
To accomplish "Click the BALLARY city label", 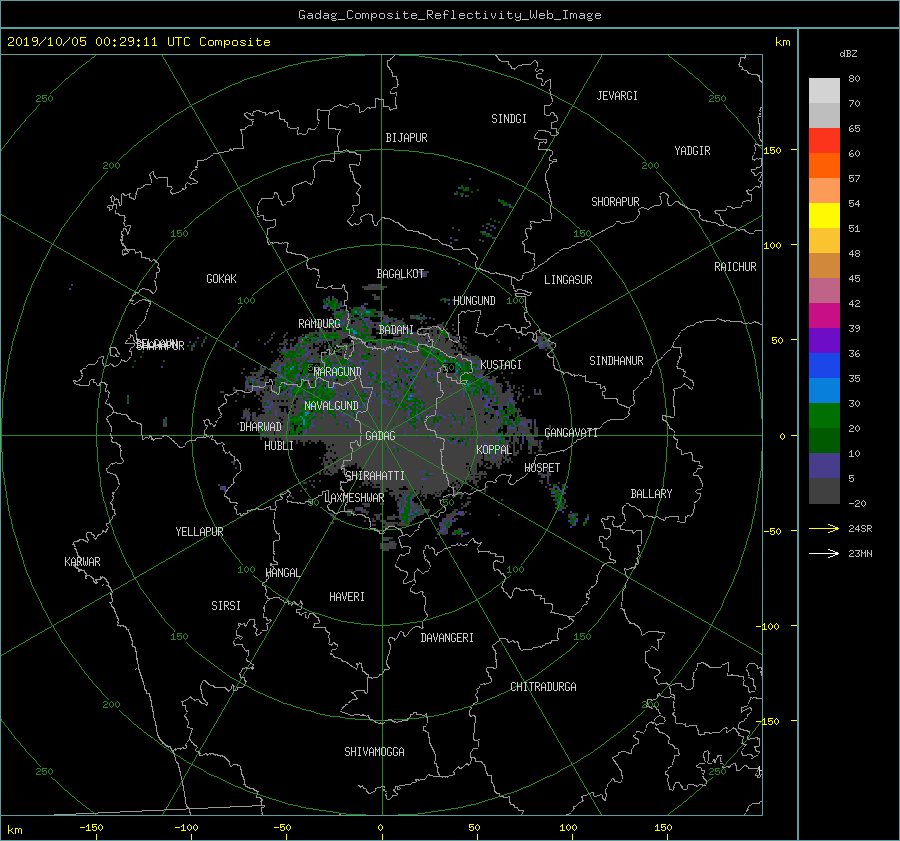I will click(651, 494).
